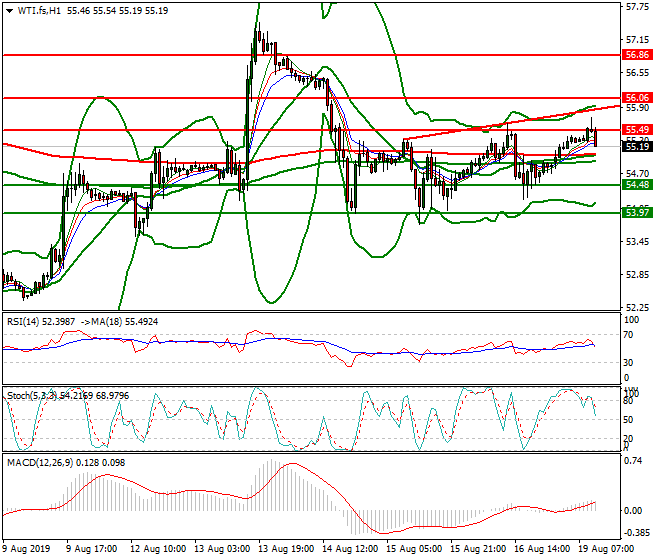This screenshot has width=660, height=560.
Task: Click the 14 Aug 12:00 time axis label
Action: point(350,549)
